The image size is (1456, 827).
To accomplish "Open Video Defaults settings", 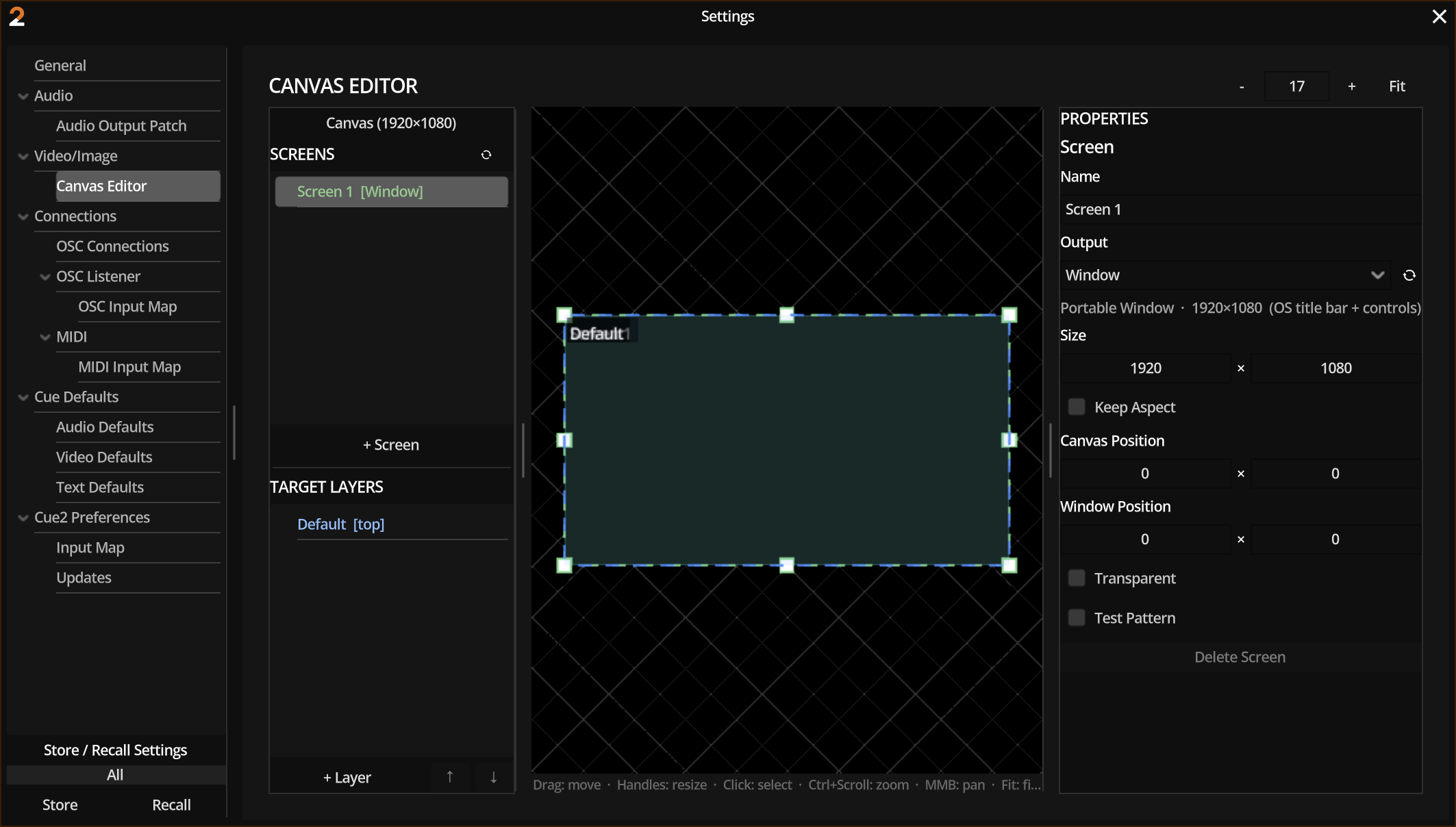I will click(138, 457).
